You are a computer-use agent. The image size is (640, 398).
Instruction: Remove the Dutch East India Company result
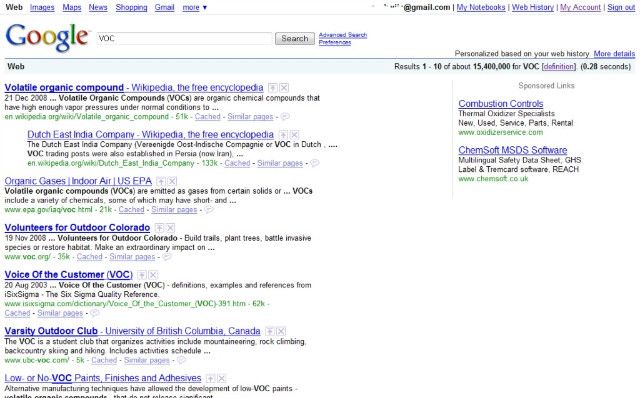pyautogui.click(x=294, y=134)
